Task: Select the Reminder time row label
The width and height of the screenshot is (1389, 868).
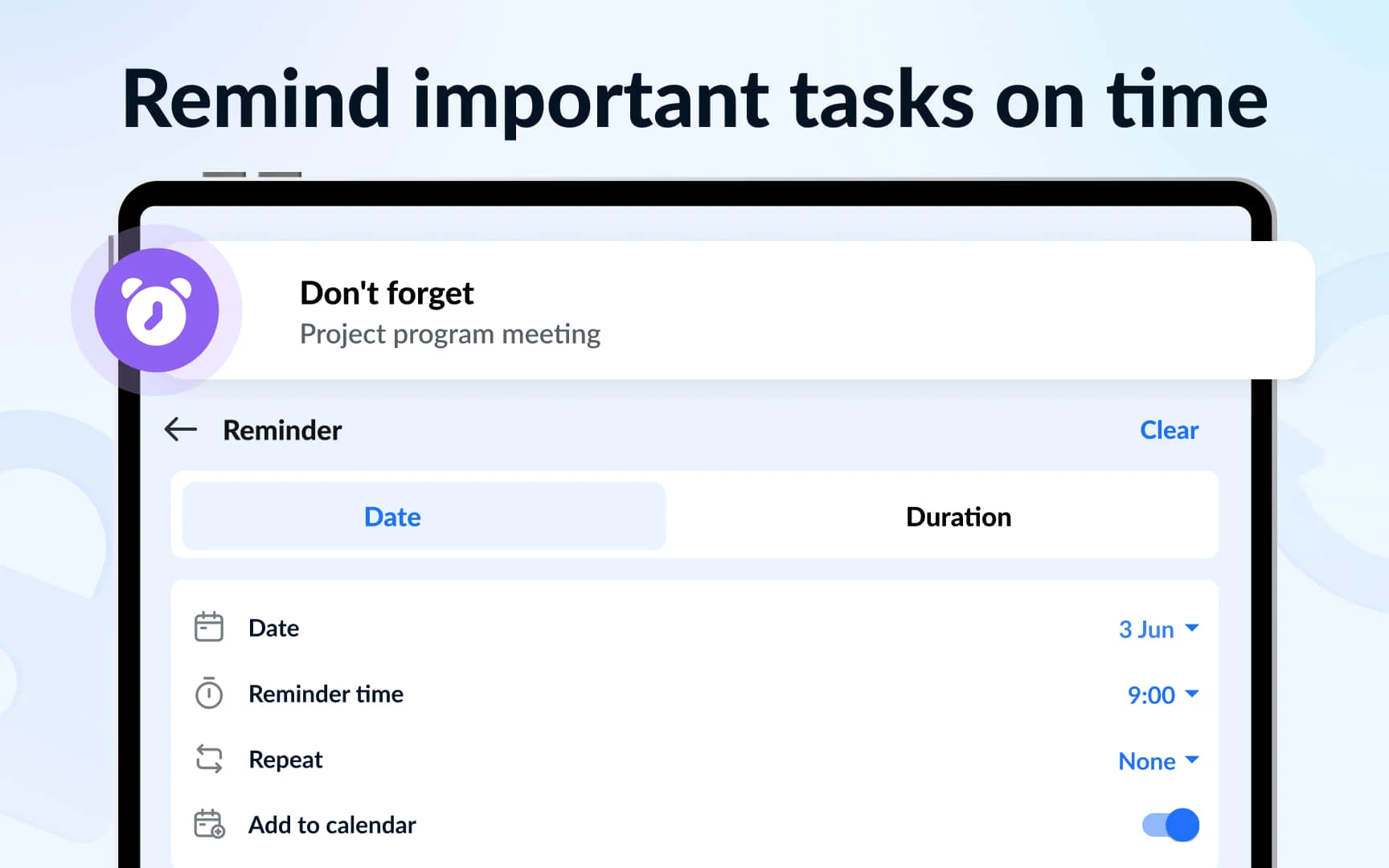Action: (x=326, y=694)
